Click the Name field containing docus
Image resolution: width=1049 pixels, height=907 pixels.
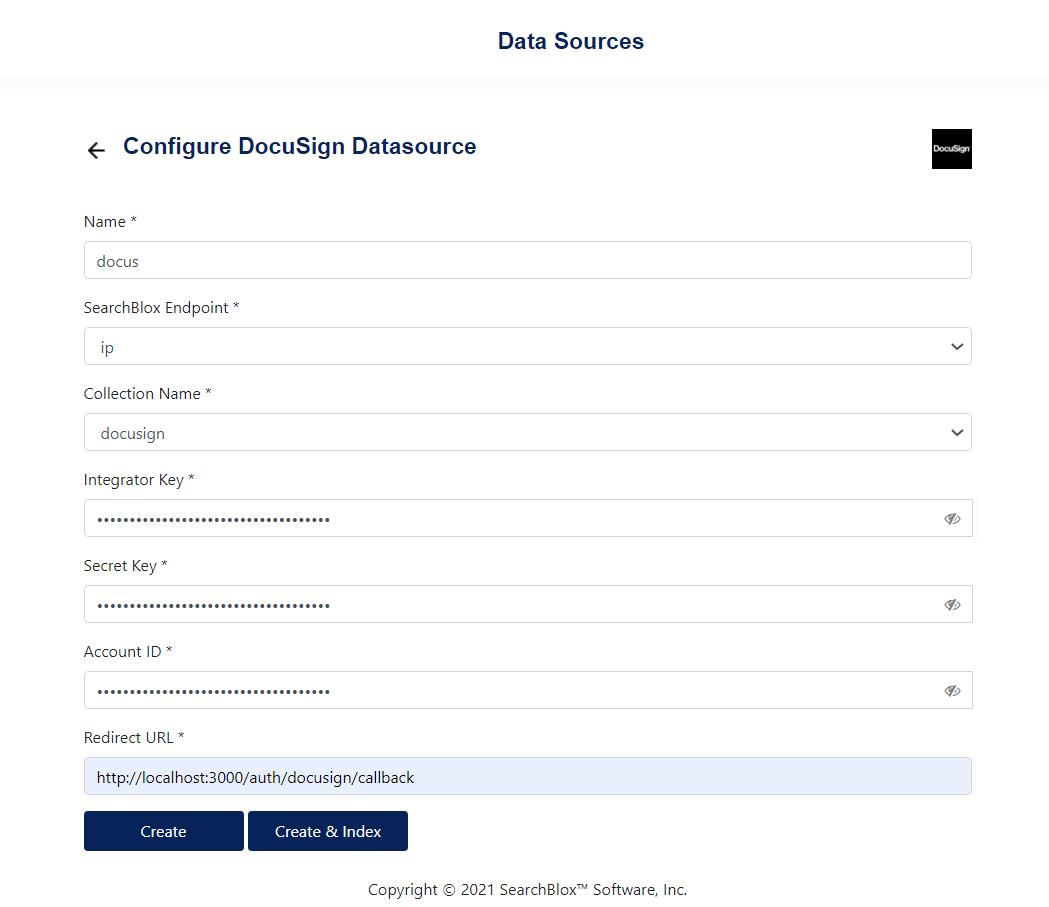pos(527,260)
